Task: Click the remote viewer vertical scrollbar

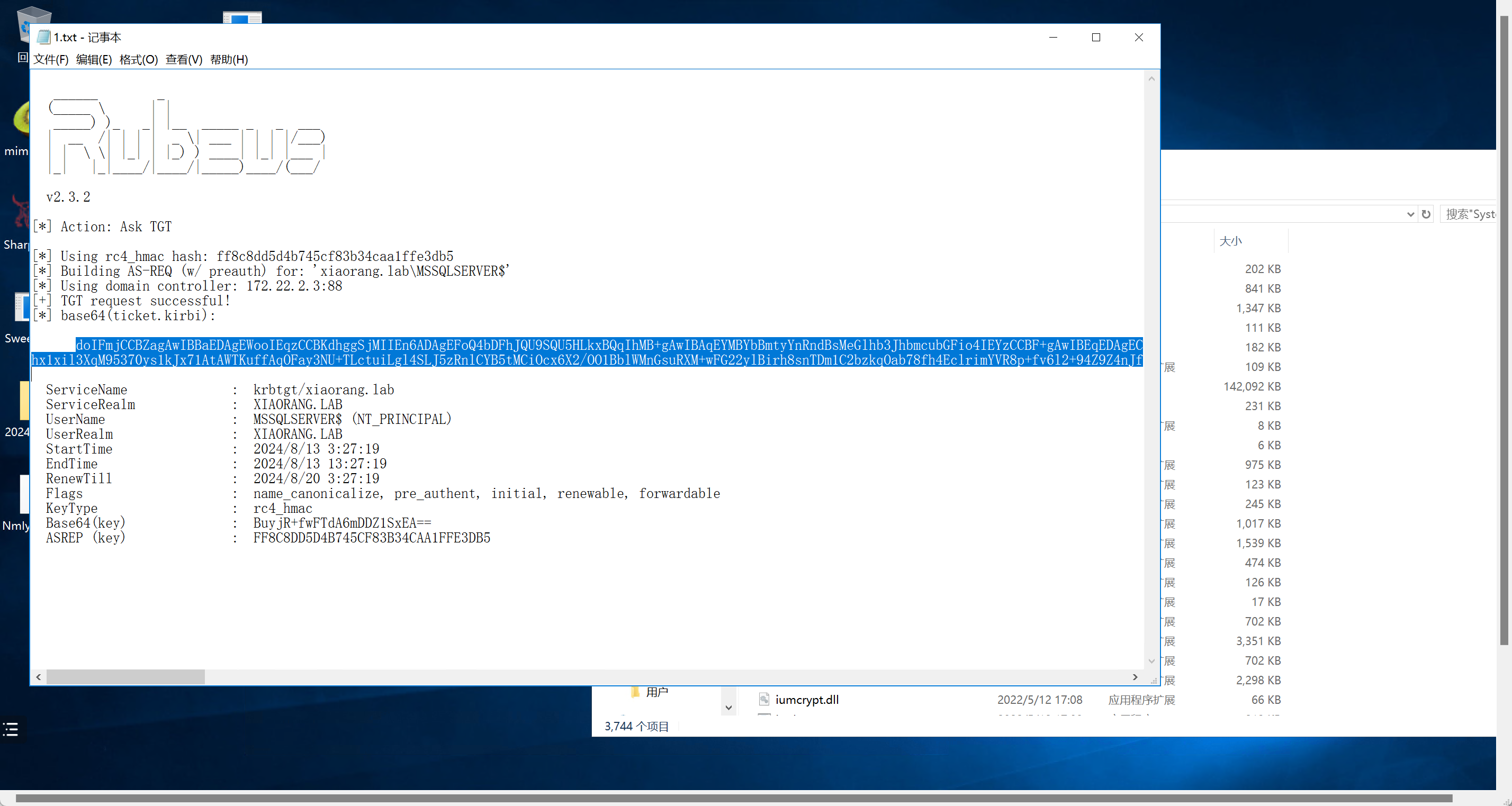Action: pyautogui.click(x=1504, y=330)
